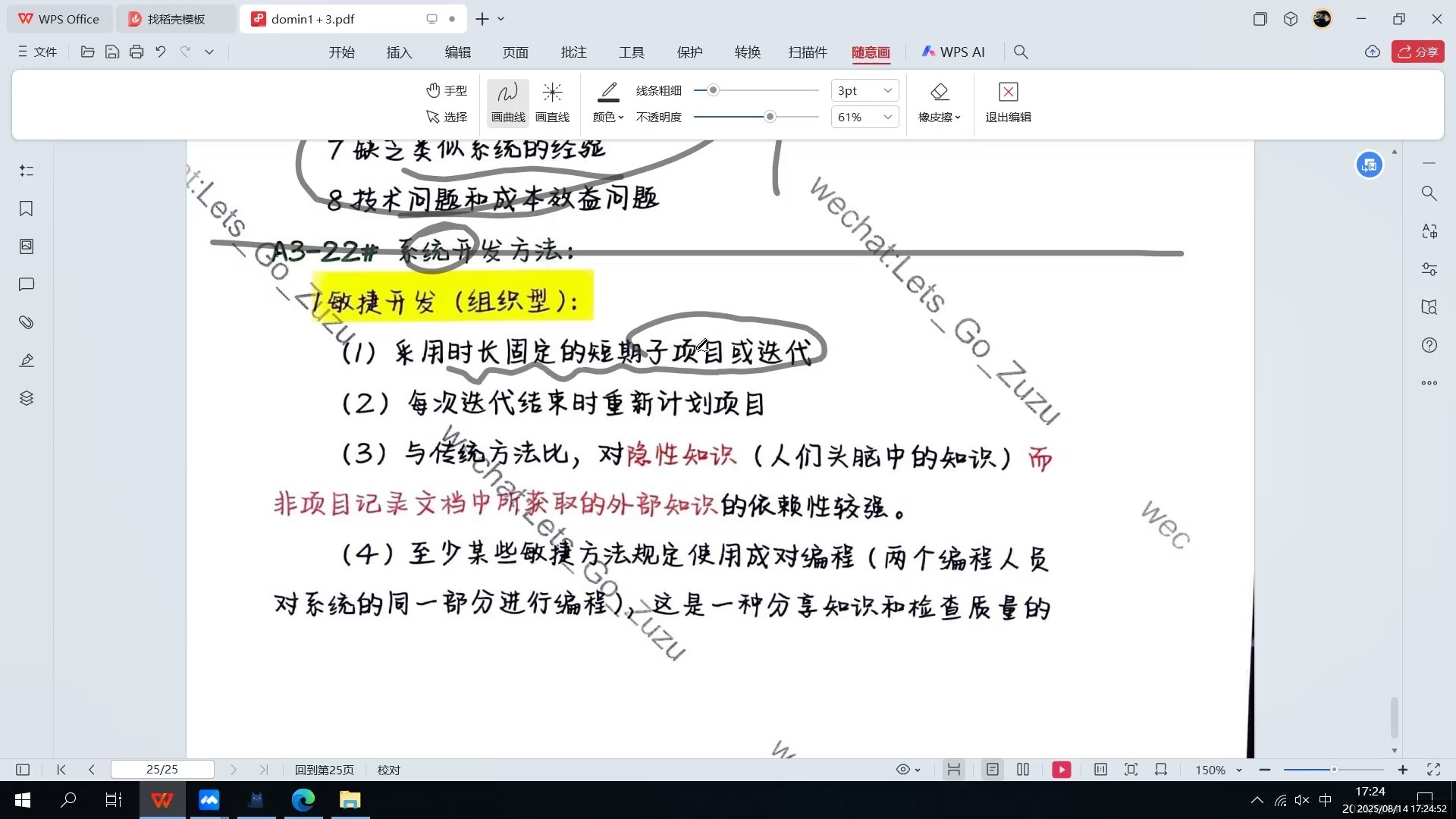Open the WPS AI assistant

point(953,52)
